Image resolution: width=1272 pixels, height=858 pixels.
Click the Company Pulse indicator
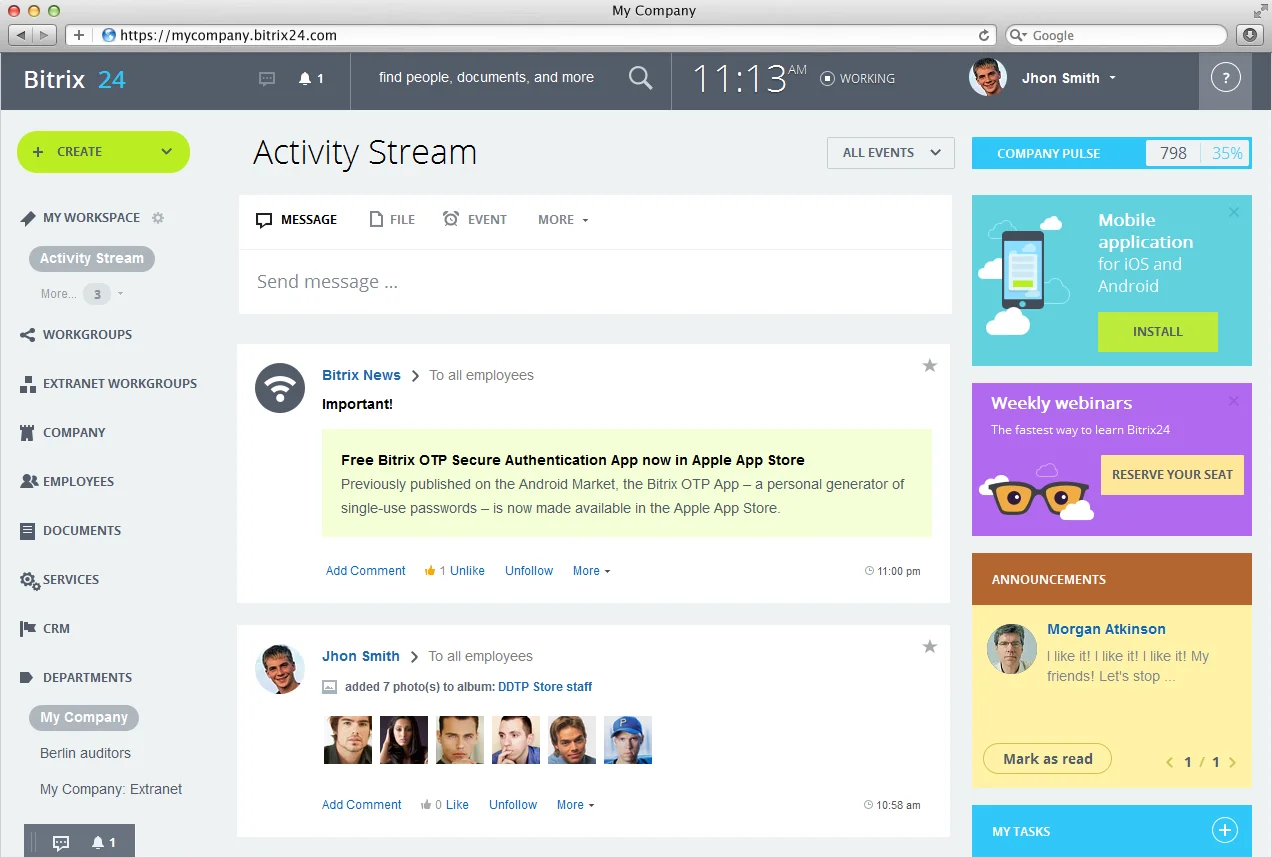(x=1111, y=153)
